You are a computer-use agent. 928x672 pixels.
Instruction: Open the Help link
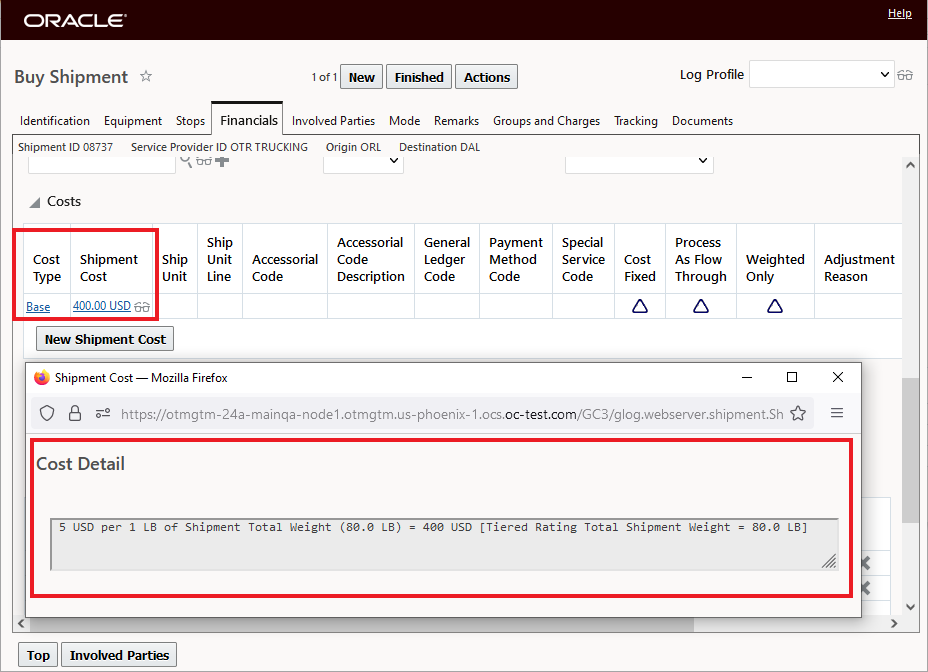click(x=900, y=13)
